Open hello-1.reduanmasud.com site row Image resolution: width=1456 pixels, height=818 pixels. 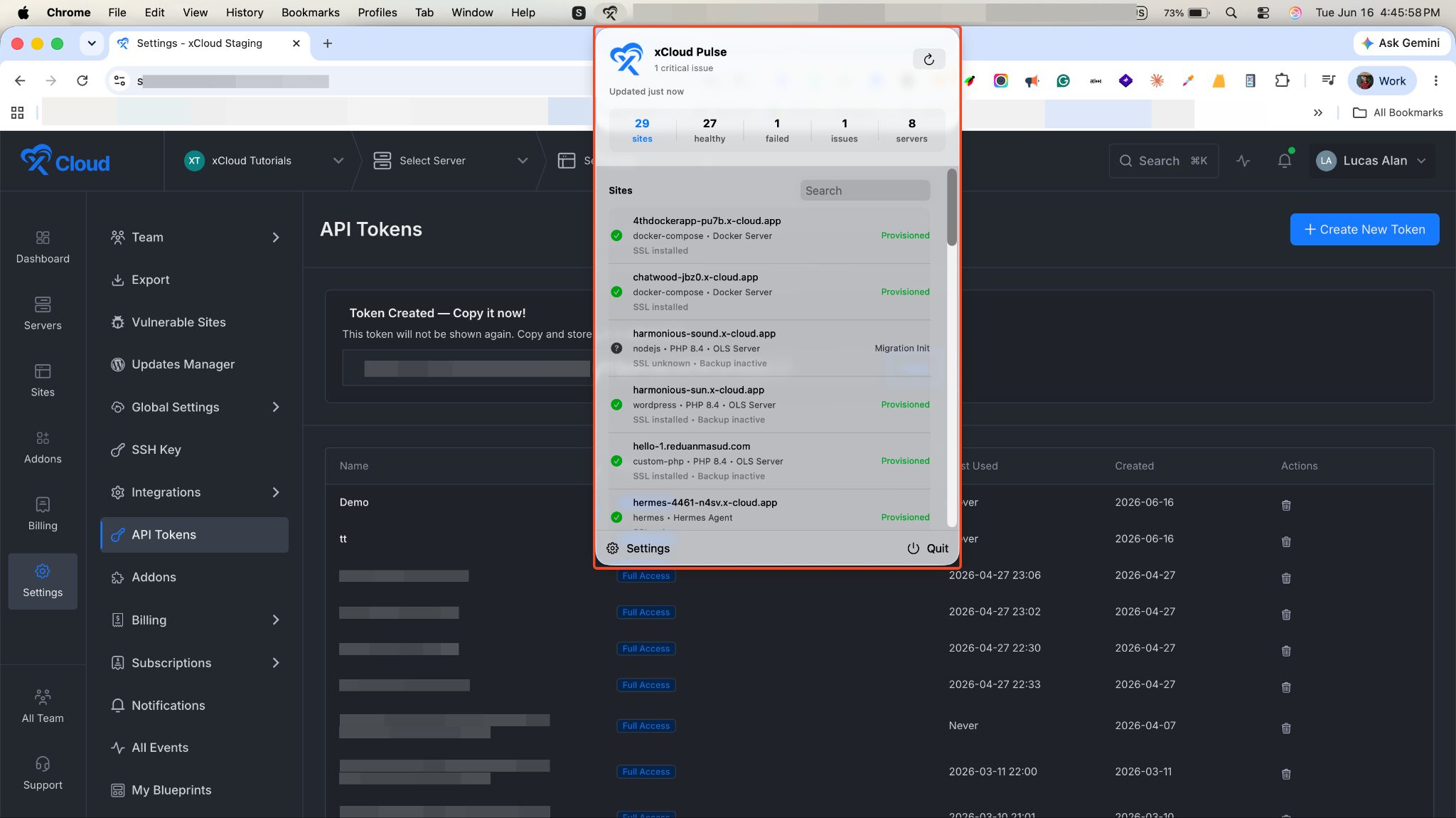coord(769,460)
